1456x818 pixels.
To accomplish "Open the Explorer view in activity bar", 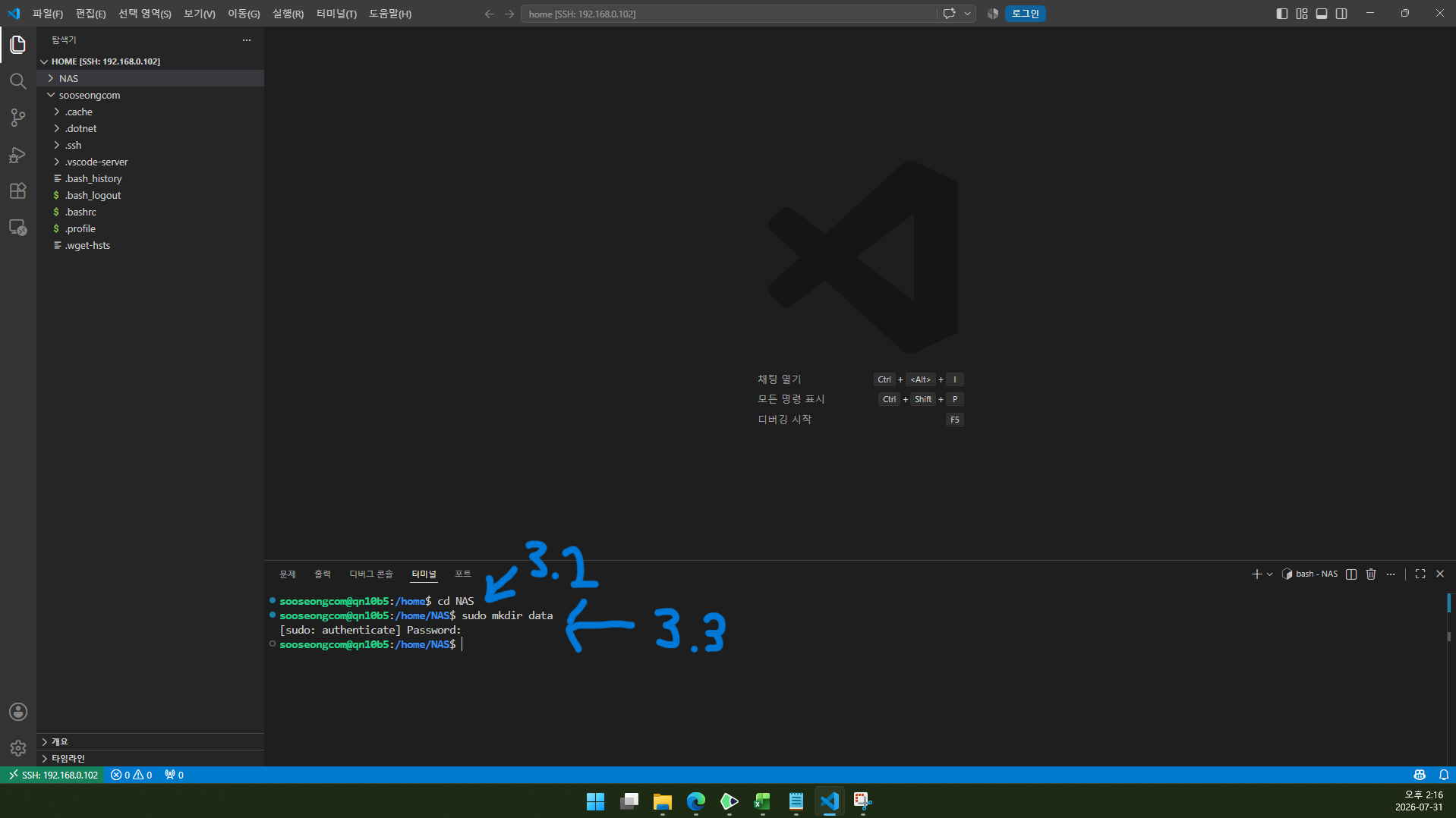I will coord(18,45).
